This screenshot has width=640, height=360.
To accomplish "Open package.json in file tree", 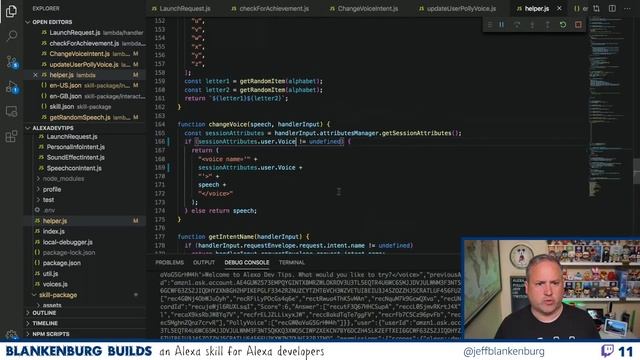I will 62,263.
